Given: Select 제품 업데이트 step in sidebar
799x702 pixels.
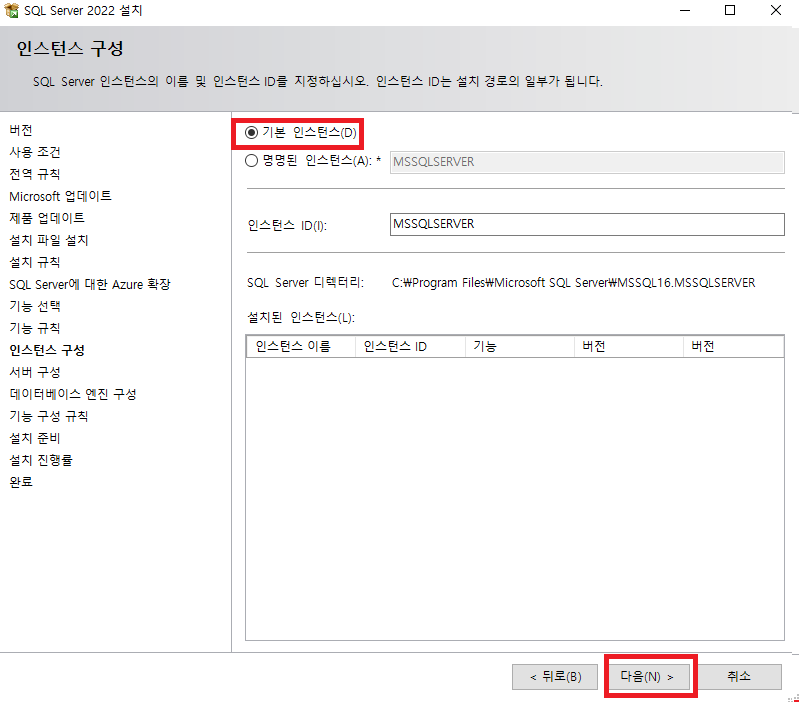Looking at the screenshot, I should [x=47, y=218].
